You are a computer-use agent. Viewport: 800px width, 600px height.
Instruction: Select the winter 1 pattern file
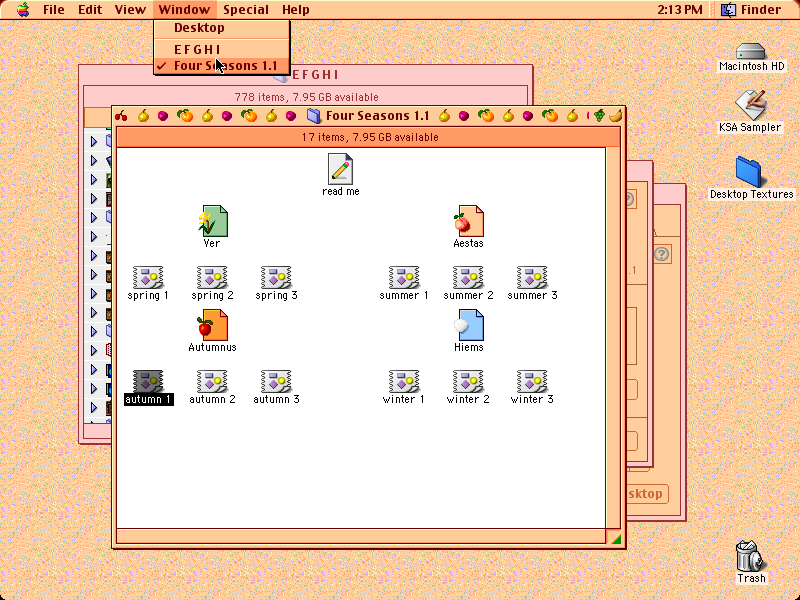[404, 382]
